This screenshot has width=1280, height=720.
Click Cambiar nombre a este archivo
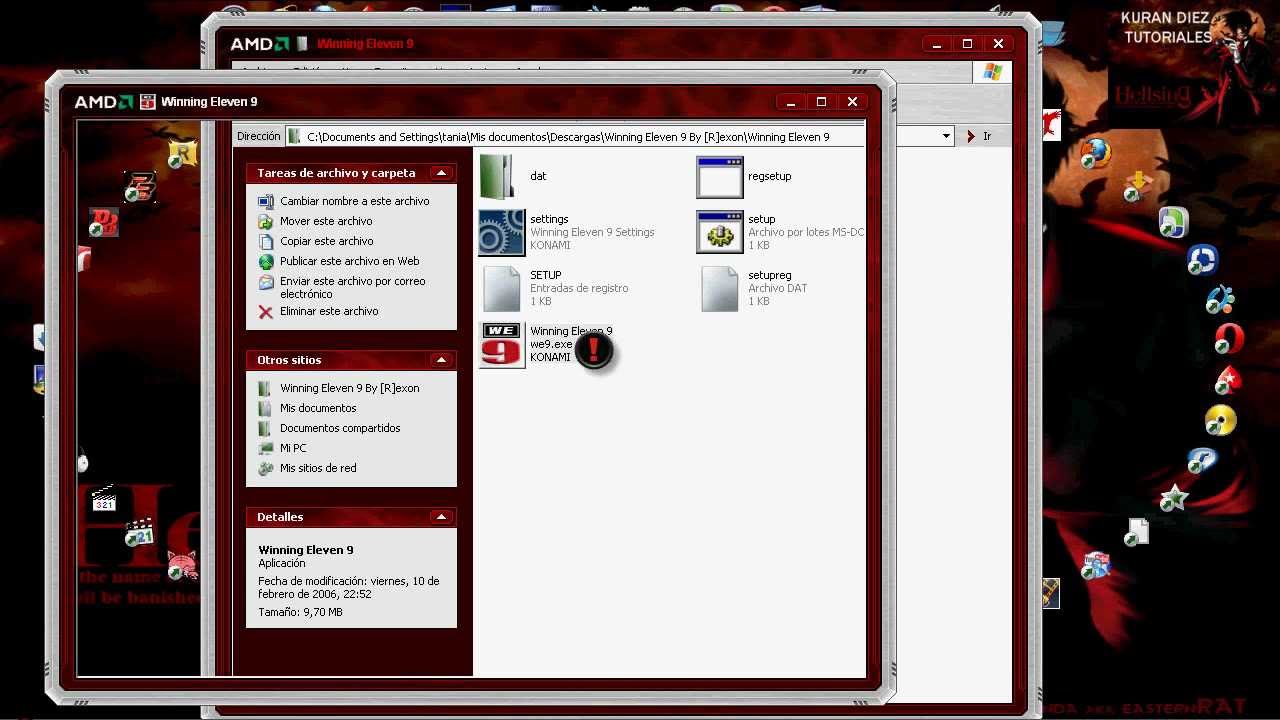pyautogui.click(x=354, y=201)
